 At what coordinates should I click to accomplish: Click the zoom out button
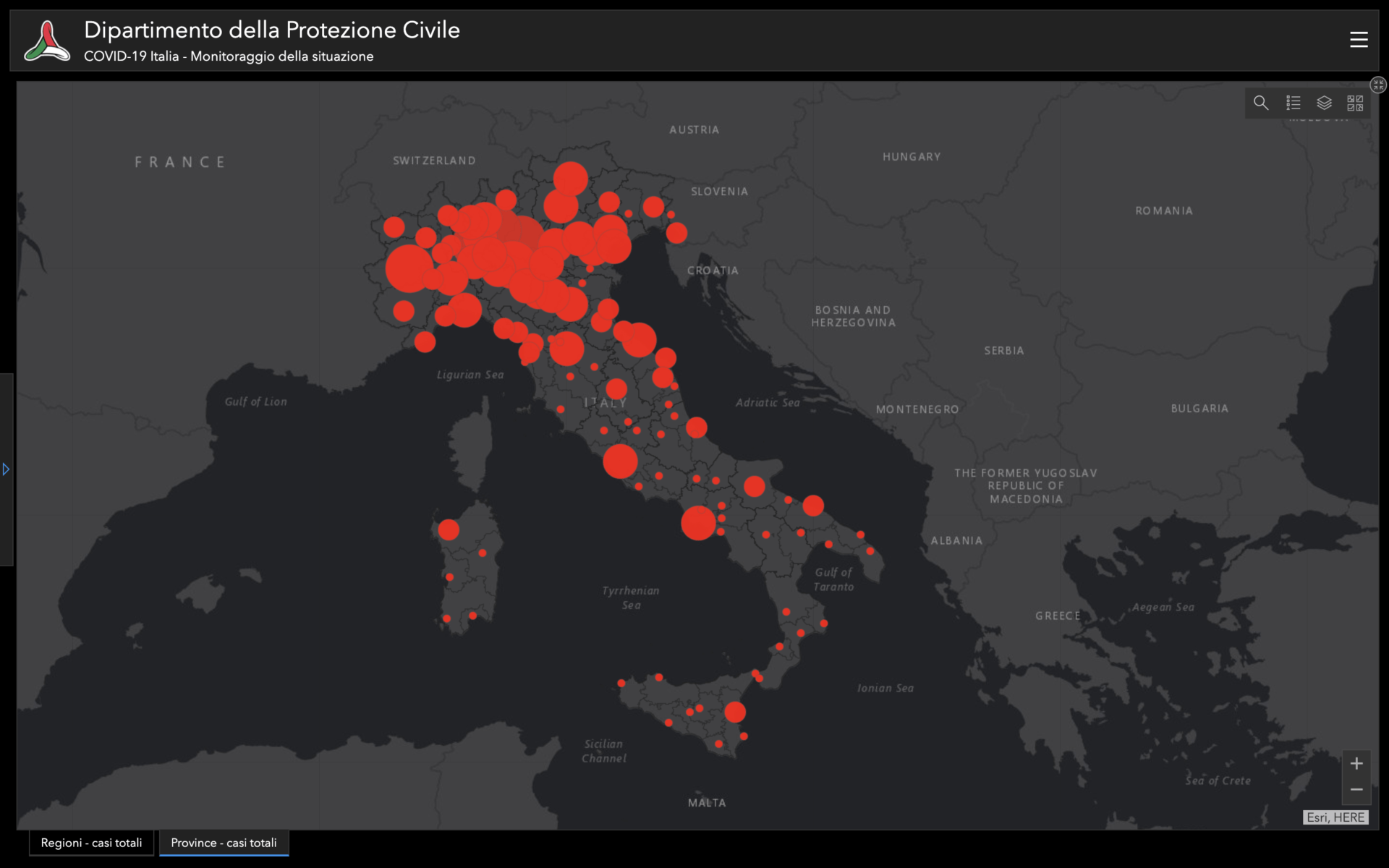click(x=1356, y=792)
